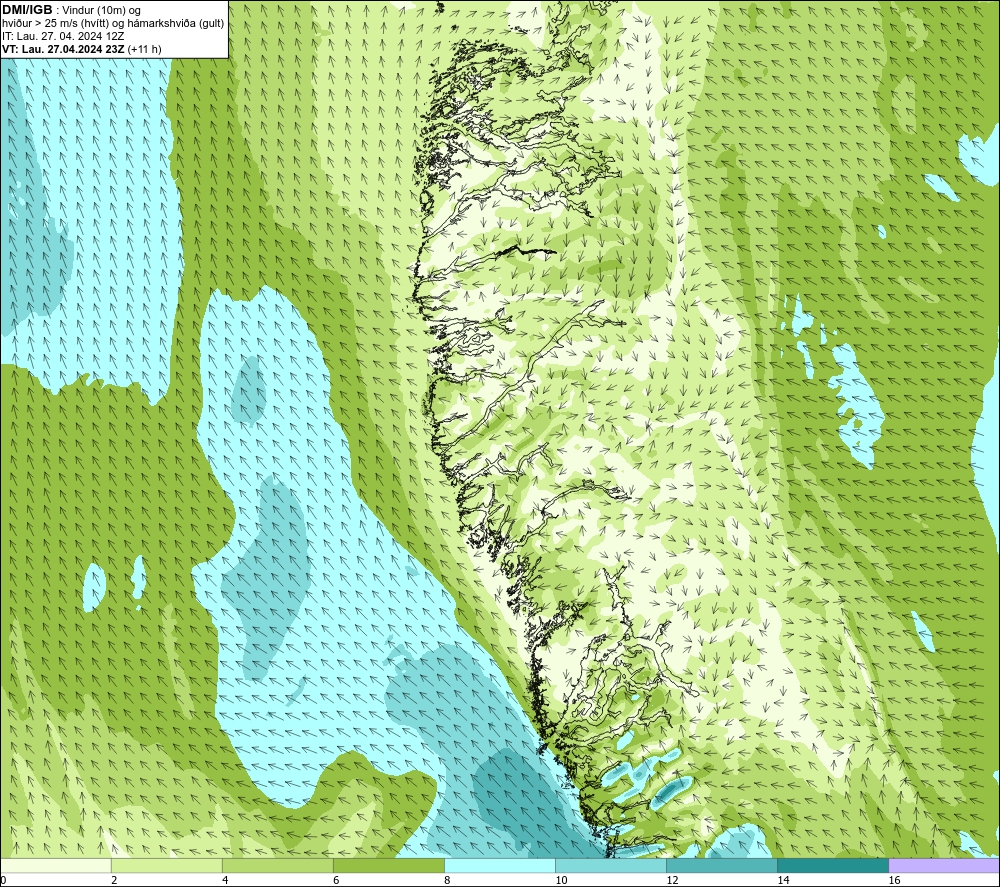Click the '(+11 h)' forecast offset text
Image resolution: width=1000 pixels, height=887 pixels.
coord(145,49)
